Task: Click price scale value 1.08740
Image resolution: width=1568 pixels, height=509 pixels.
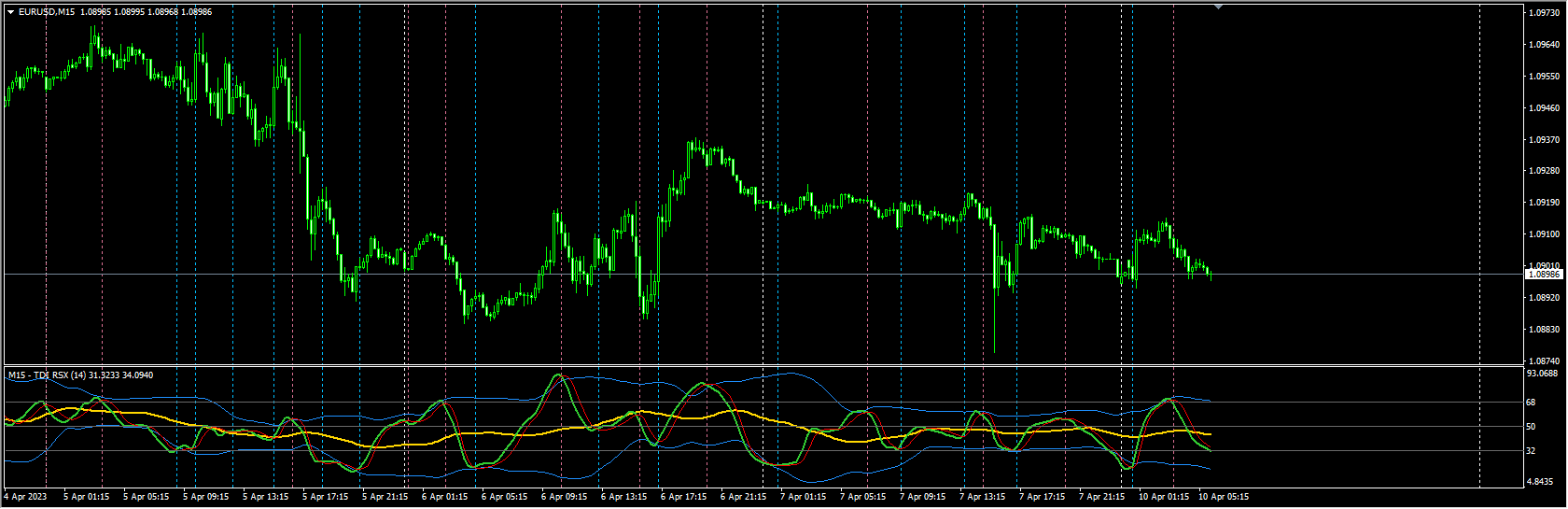Action: 1546,361
